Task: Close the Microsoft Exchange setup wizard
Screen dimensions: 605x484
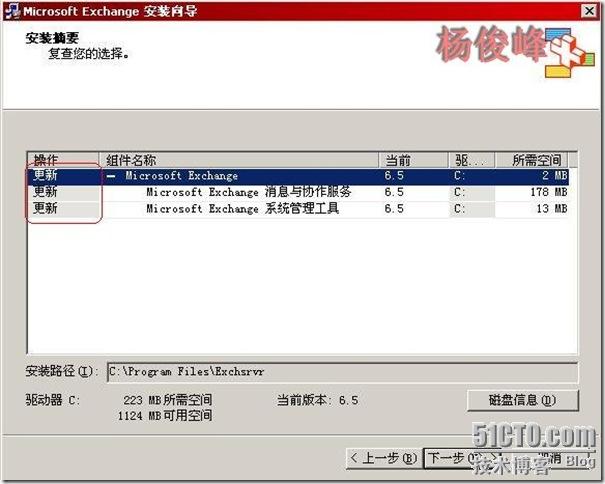Action: [589, 11]
